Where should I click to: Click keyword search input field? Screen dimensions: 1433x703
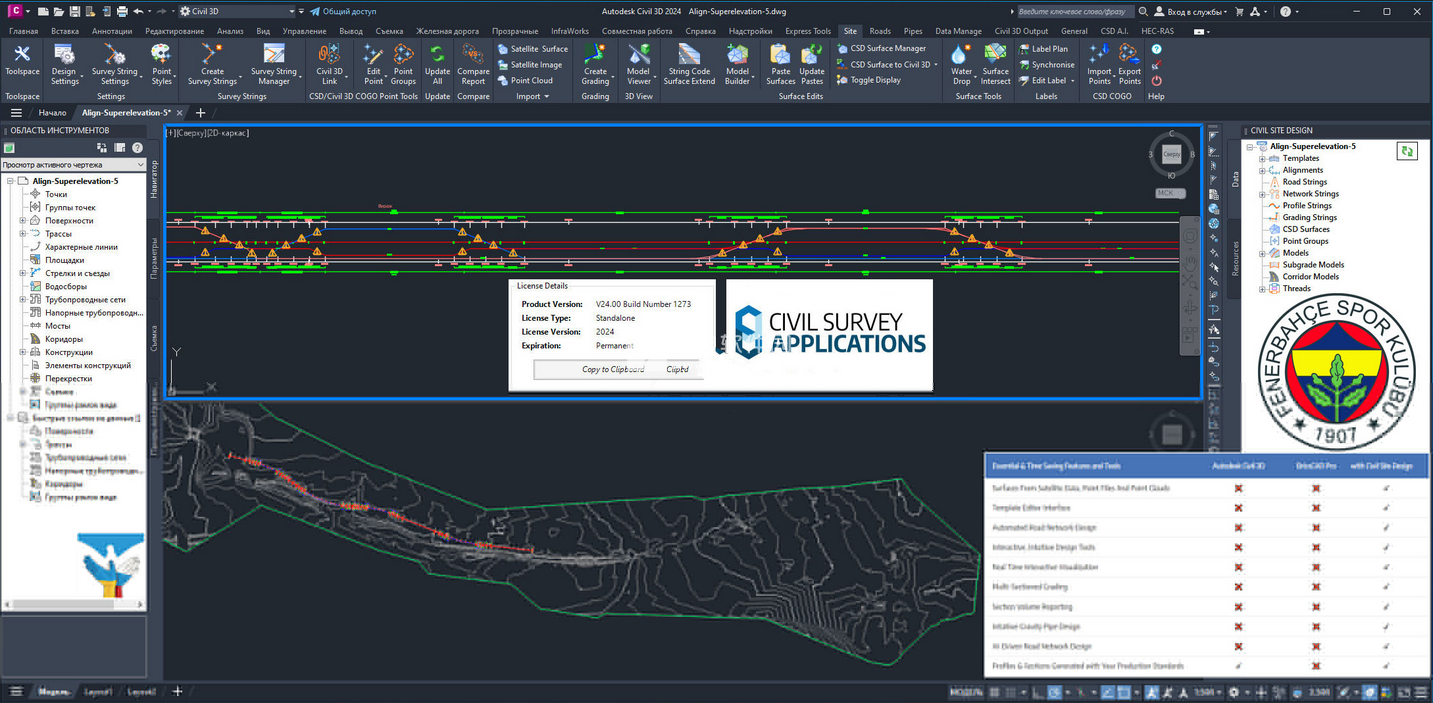(1075, 11)
